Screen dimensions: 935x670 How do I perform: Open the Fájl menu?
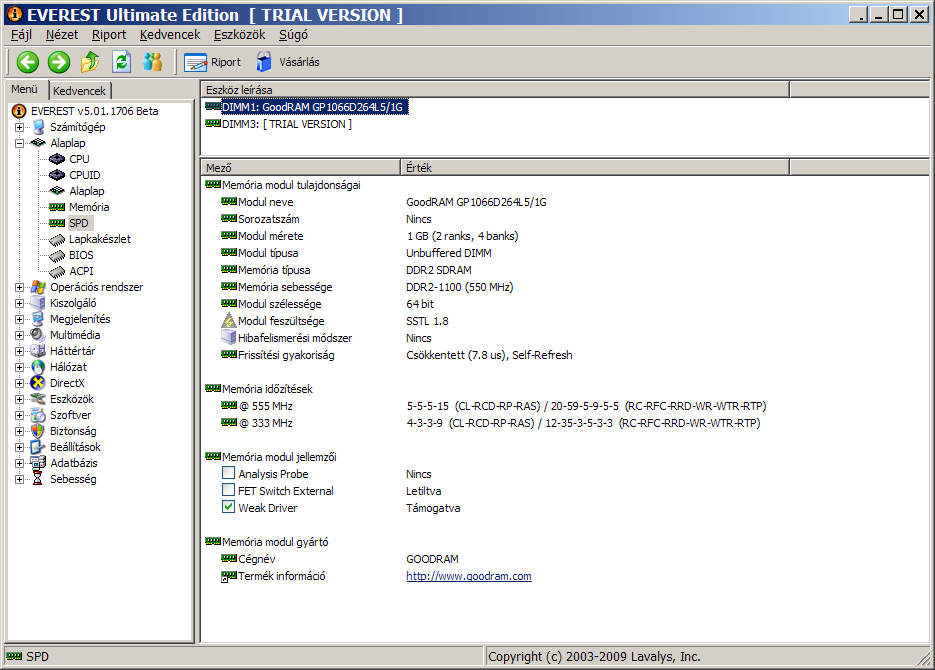click(x=21, y=35)
